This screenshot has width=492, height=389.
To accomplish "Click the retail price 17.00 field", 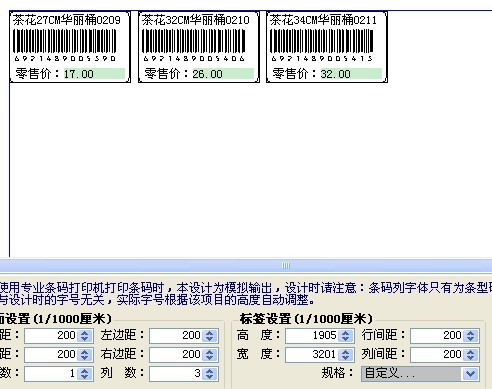I will 94,74.
